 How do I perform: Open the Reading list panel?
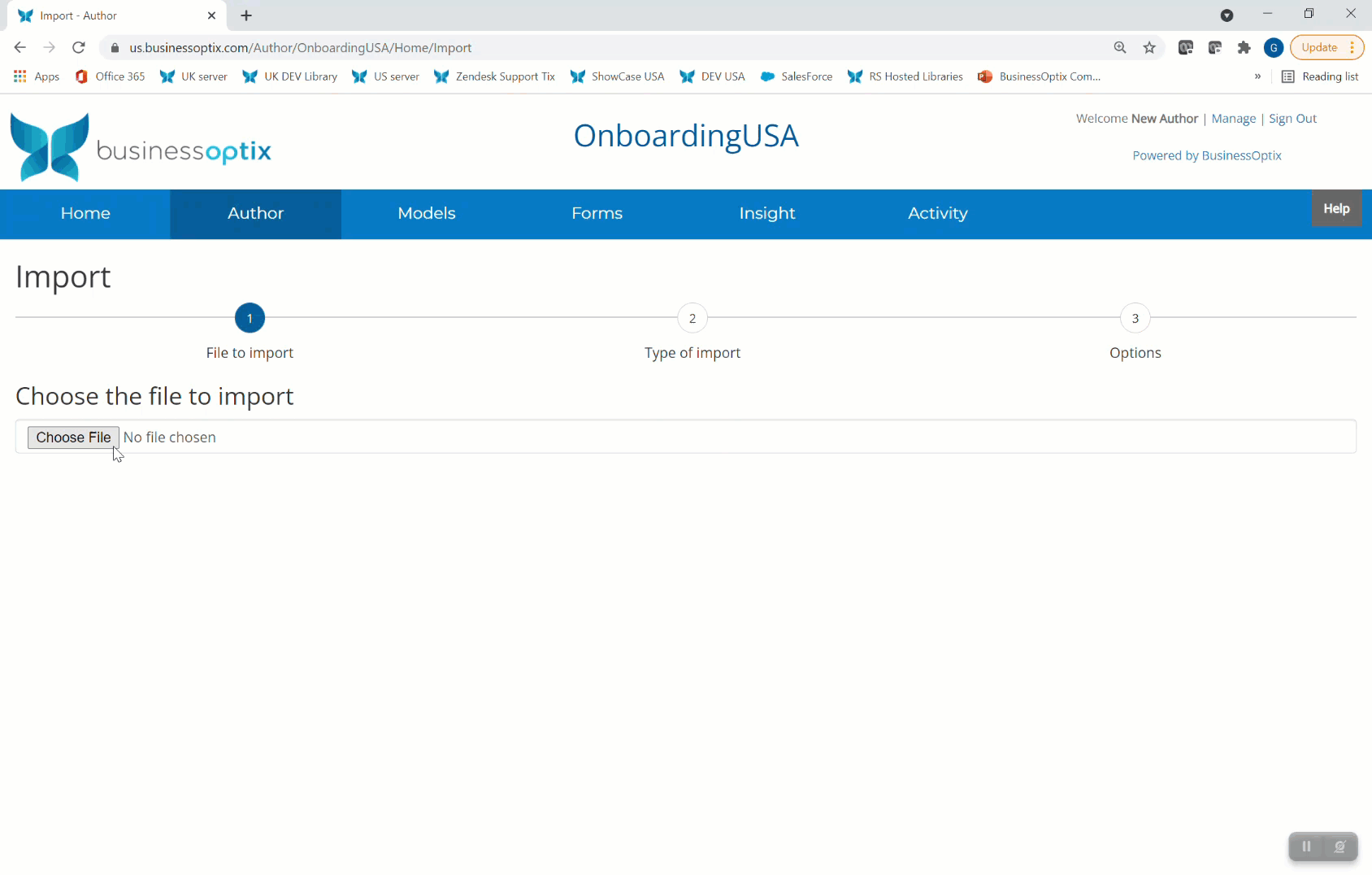pos(1320,76)
